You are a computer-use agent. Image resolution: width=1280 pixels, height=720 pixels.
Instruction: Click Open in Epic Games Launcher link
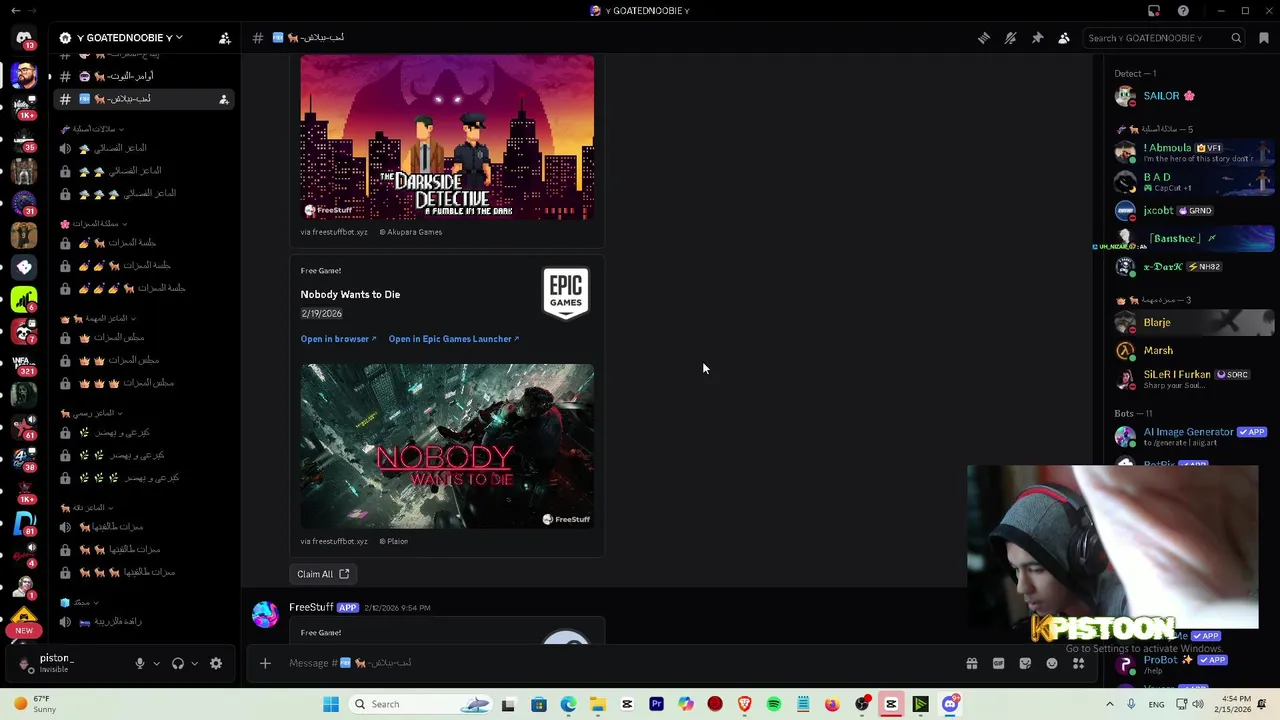tap(454, 339)
